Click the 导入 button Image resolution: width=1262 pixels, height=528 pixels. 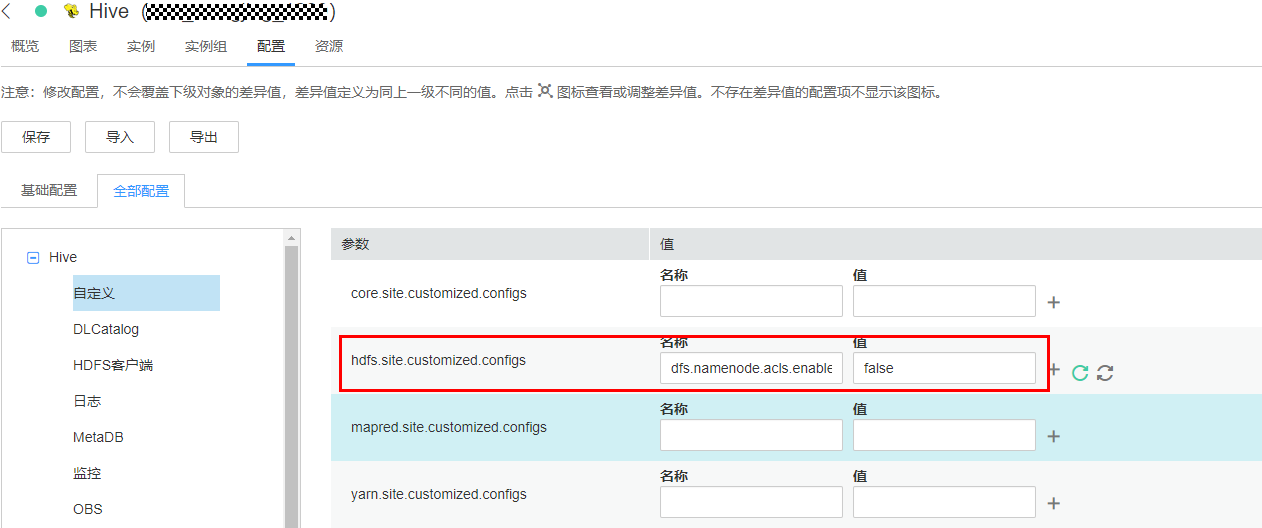[120, 137]
